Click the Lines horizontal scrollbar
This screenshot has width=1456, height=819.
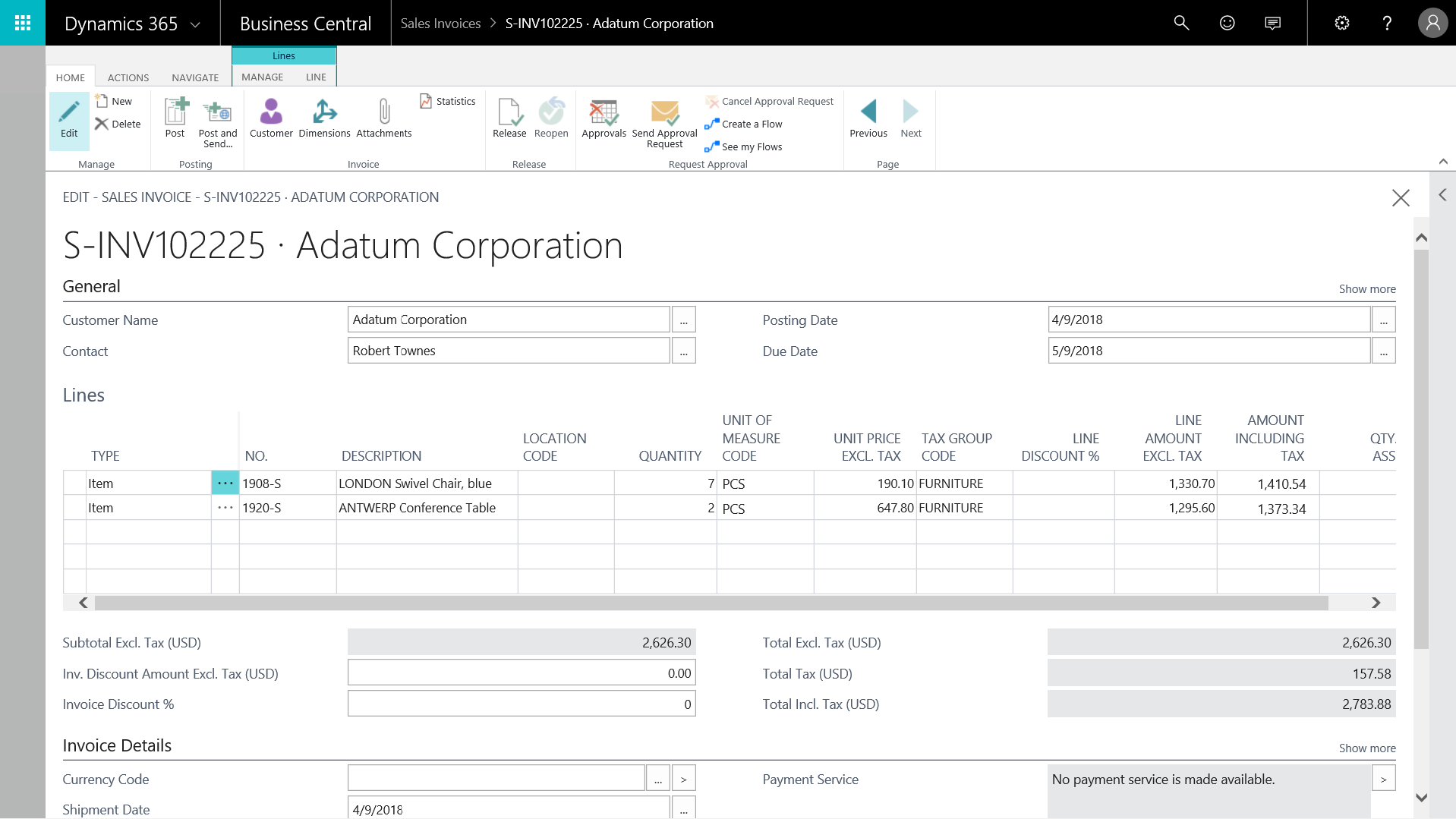[711, 603]
